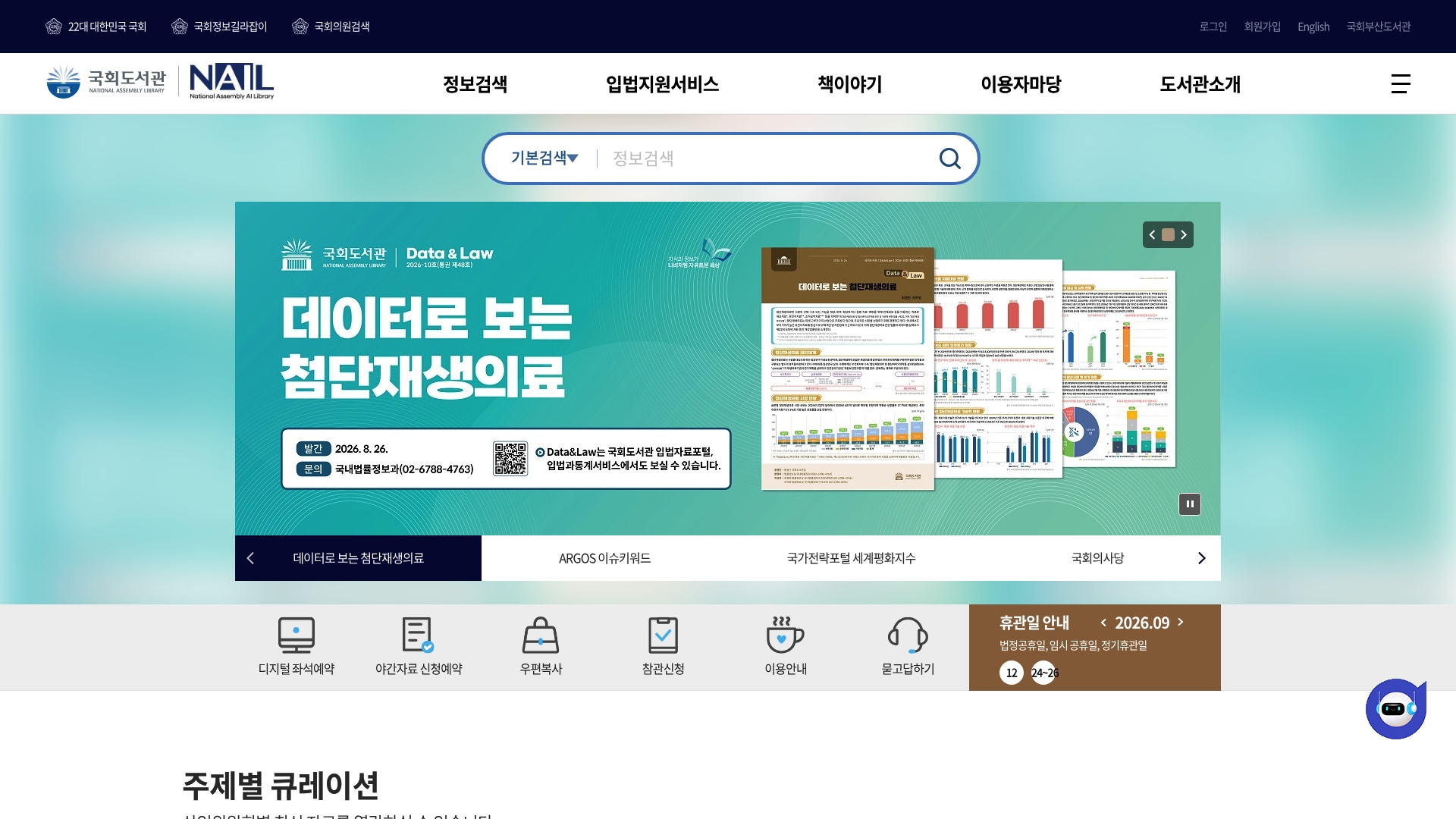1456x819 pixels.
Task: Click the left arrow of banner tabs
Action: pyautogui.click(x=250, y=558)
